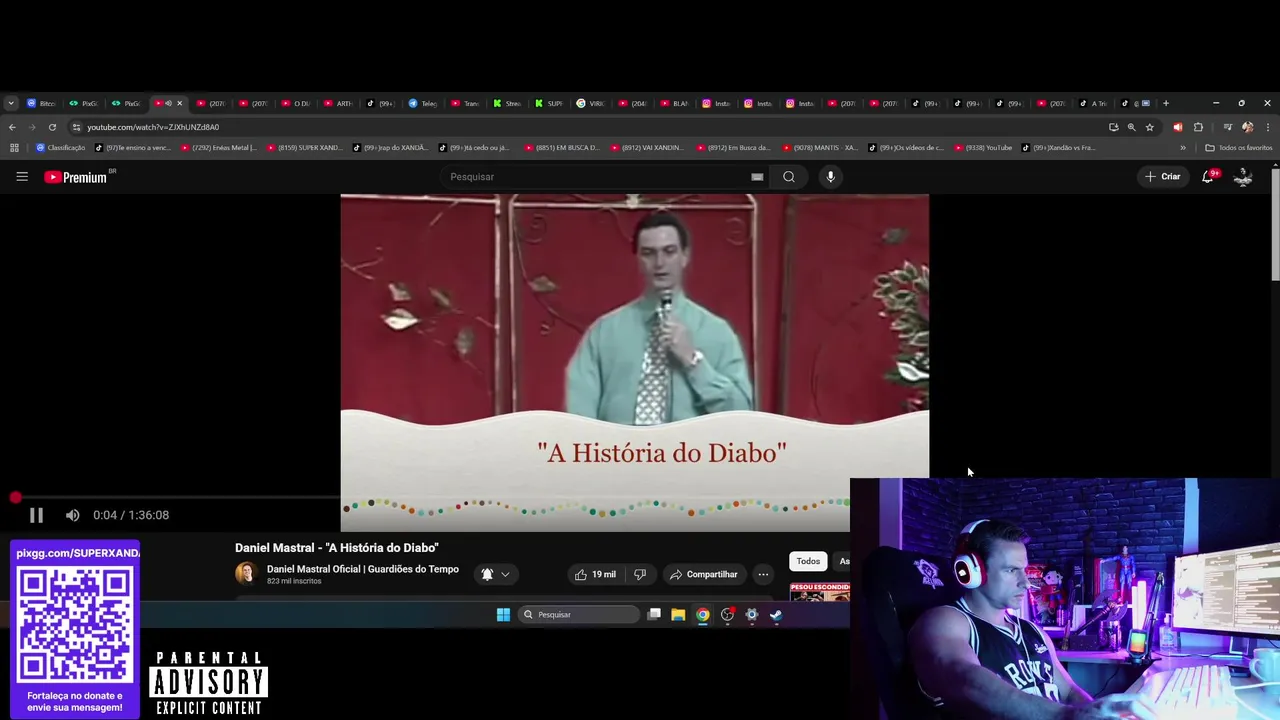
Task: Show more bookmarks with double chevron
Action: click(x=1183, y=148)
